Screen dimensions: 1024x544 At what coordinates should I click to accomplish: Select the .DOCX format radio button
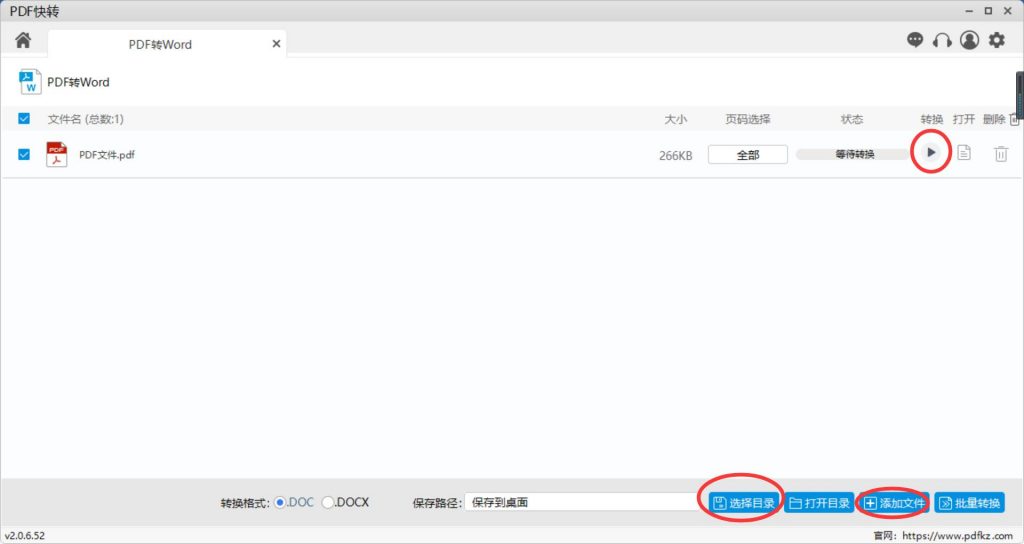[x=327, y=502]
